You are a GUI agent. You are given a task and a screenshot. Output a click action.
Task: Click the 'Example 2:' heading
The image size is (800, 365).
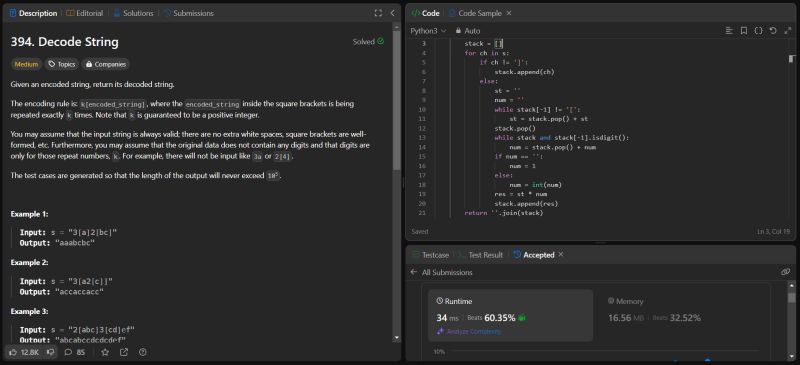[30, 262]
